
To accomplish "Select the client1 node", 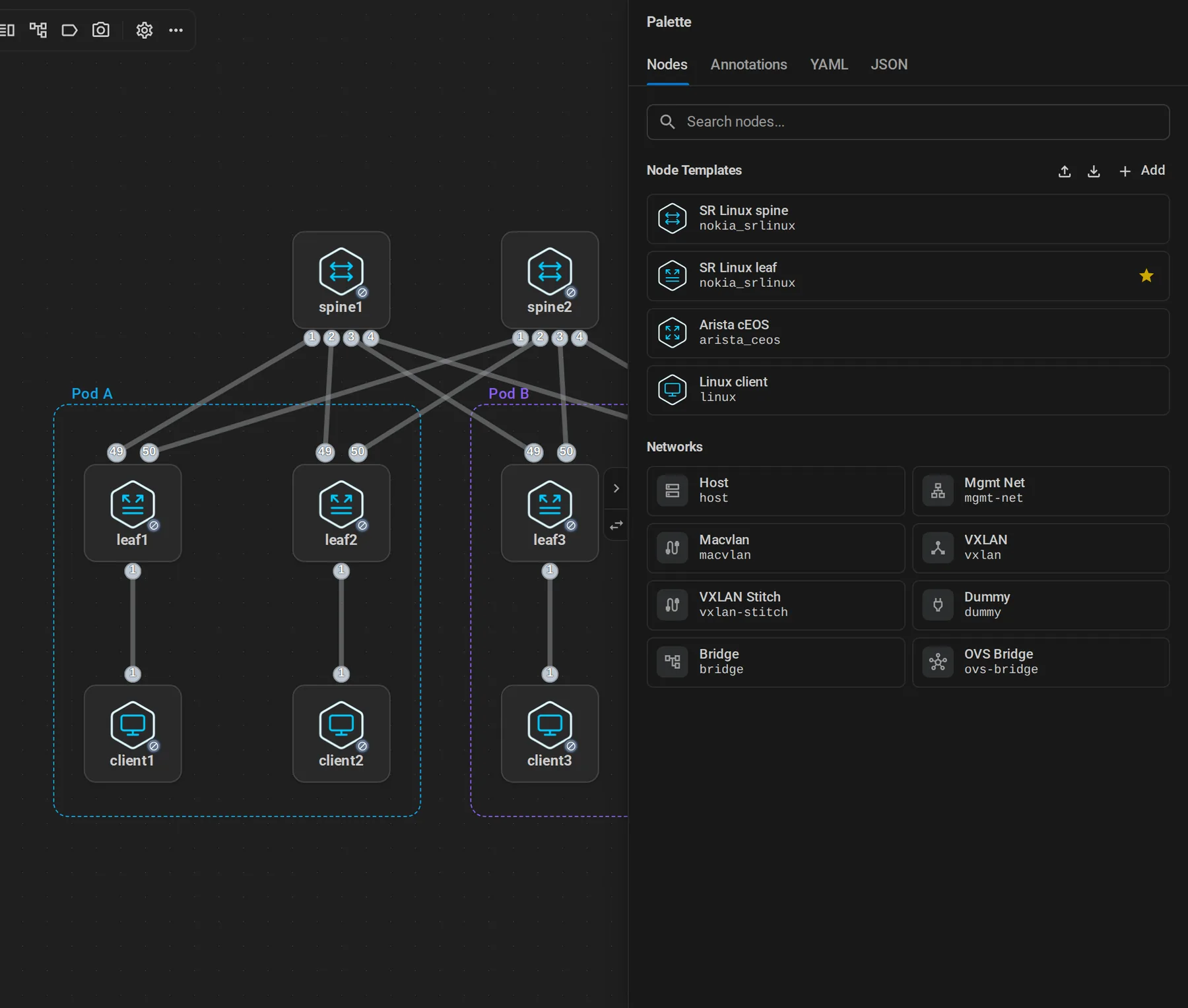I will coord(133,734).
